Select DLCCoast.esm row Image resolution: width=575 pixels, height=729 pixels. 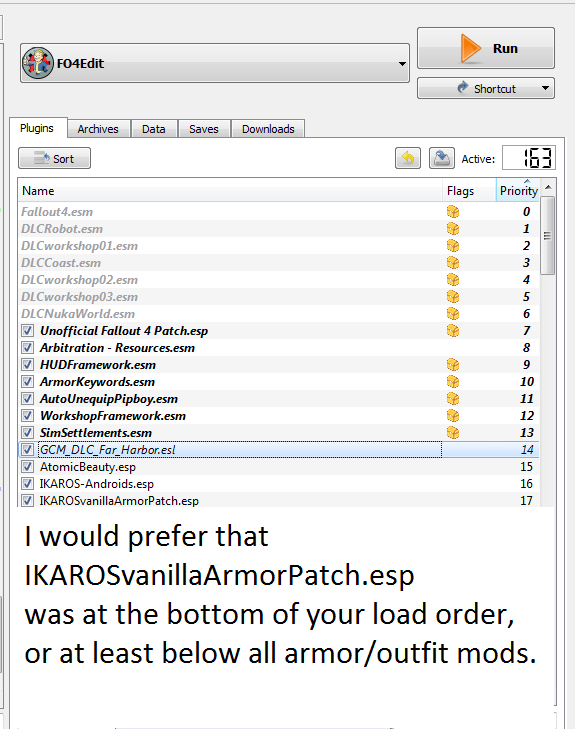(x=279, y=263)
